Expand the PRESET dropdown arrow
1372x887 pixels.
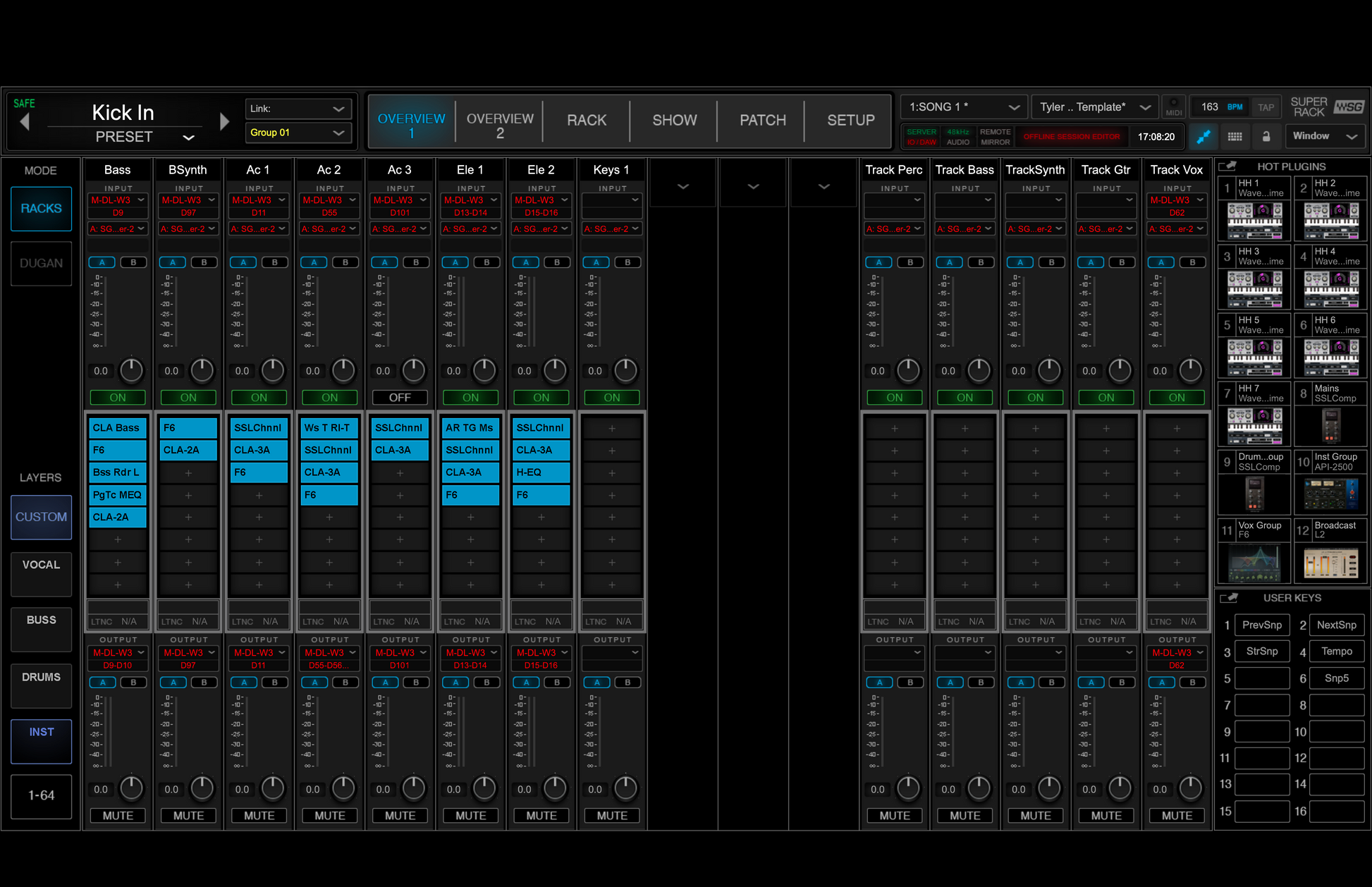click(x=188, y=137)
